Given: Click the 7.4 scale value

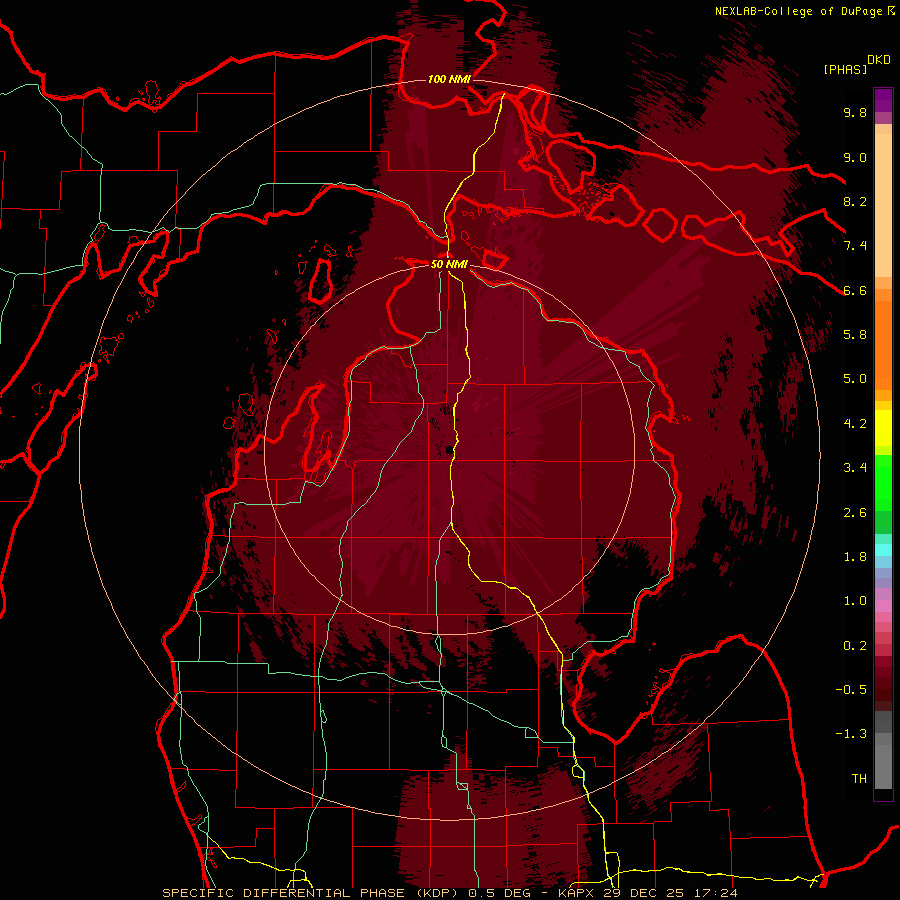Looking at the screenshot, I should (855, 246).
